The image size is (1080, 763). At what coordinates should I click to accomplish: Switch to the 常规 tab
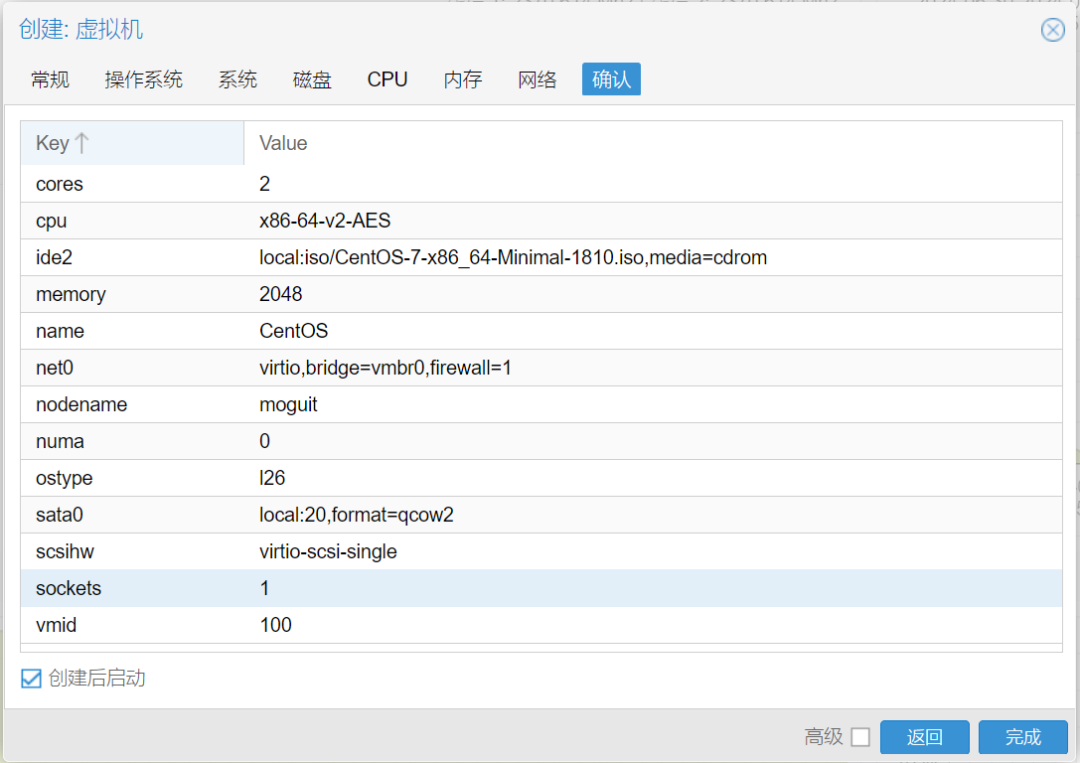pyautogui.click(x=50, y=79)
